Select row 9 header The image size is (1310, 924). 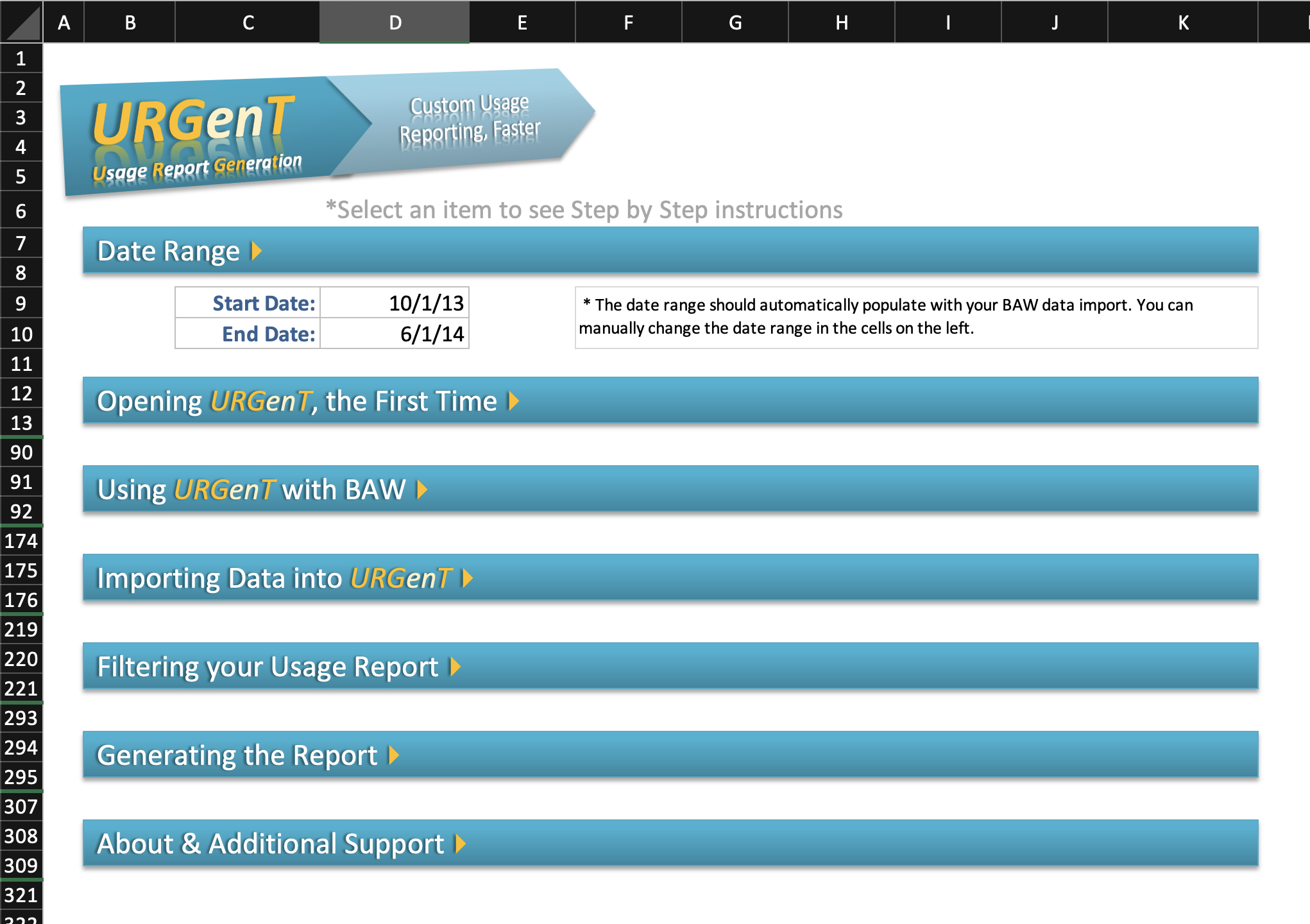(21, 303)
